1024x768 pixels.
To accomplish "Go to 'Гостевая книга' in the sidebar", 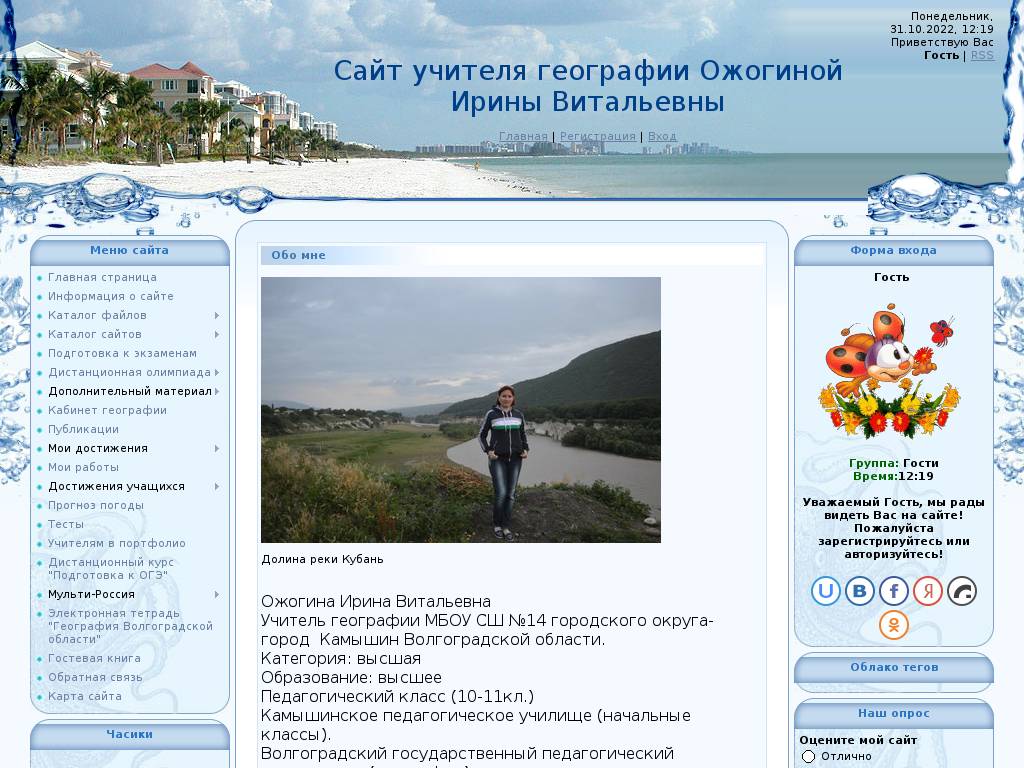I will click(x=94, y=659).
